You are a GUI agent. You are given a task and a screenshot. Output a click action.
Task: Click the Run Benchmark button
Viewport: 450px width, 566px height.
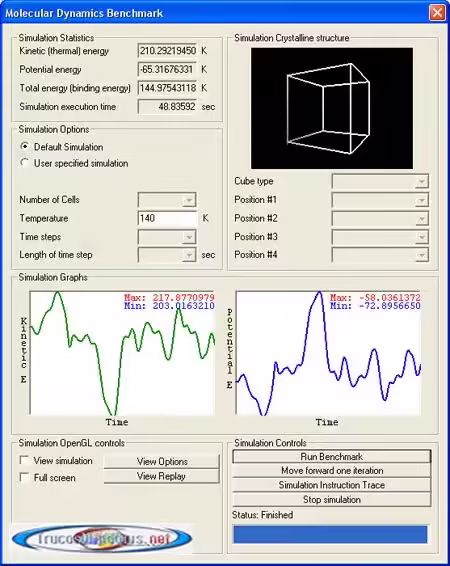[332, 457]
